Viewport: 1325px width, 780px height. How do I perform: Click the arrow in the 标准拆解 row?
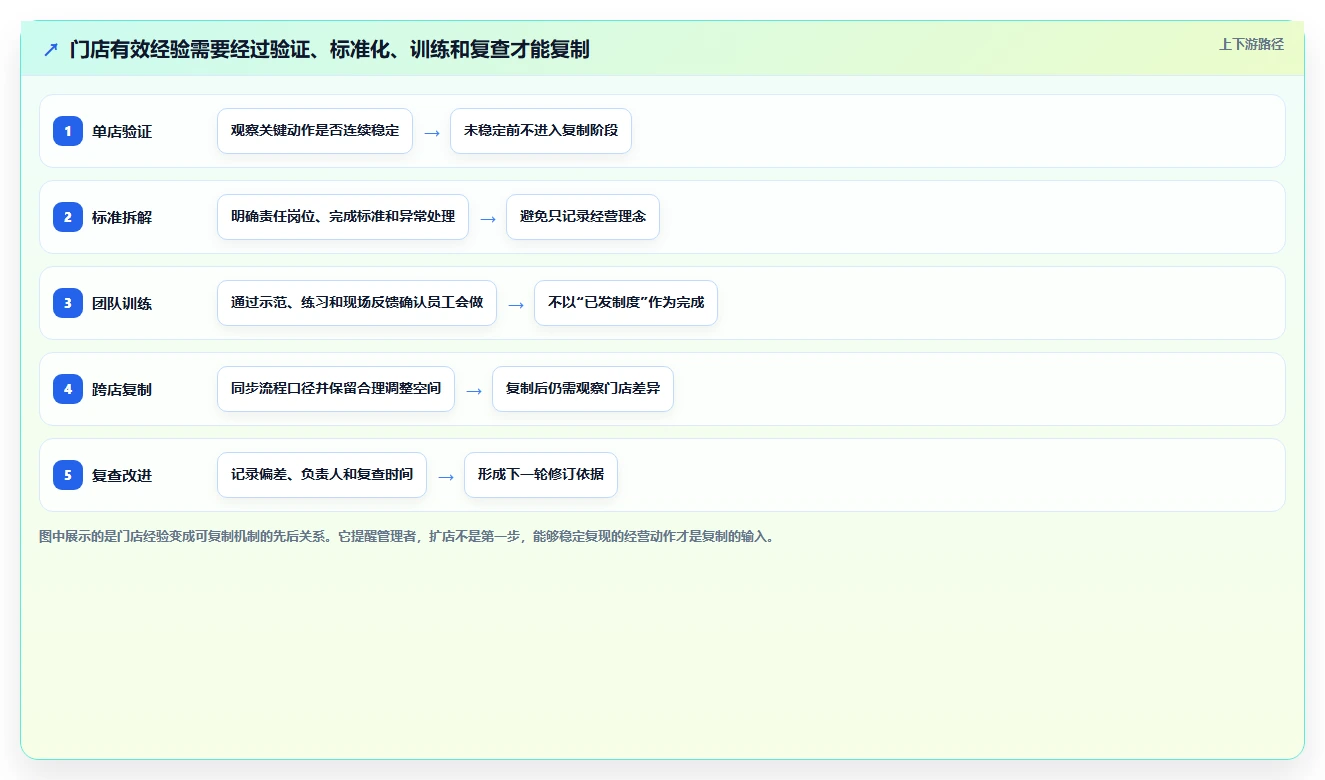pos(488,218)
